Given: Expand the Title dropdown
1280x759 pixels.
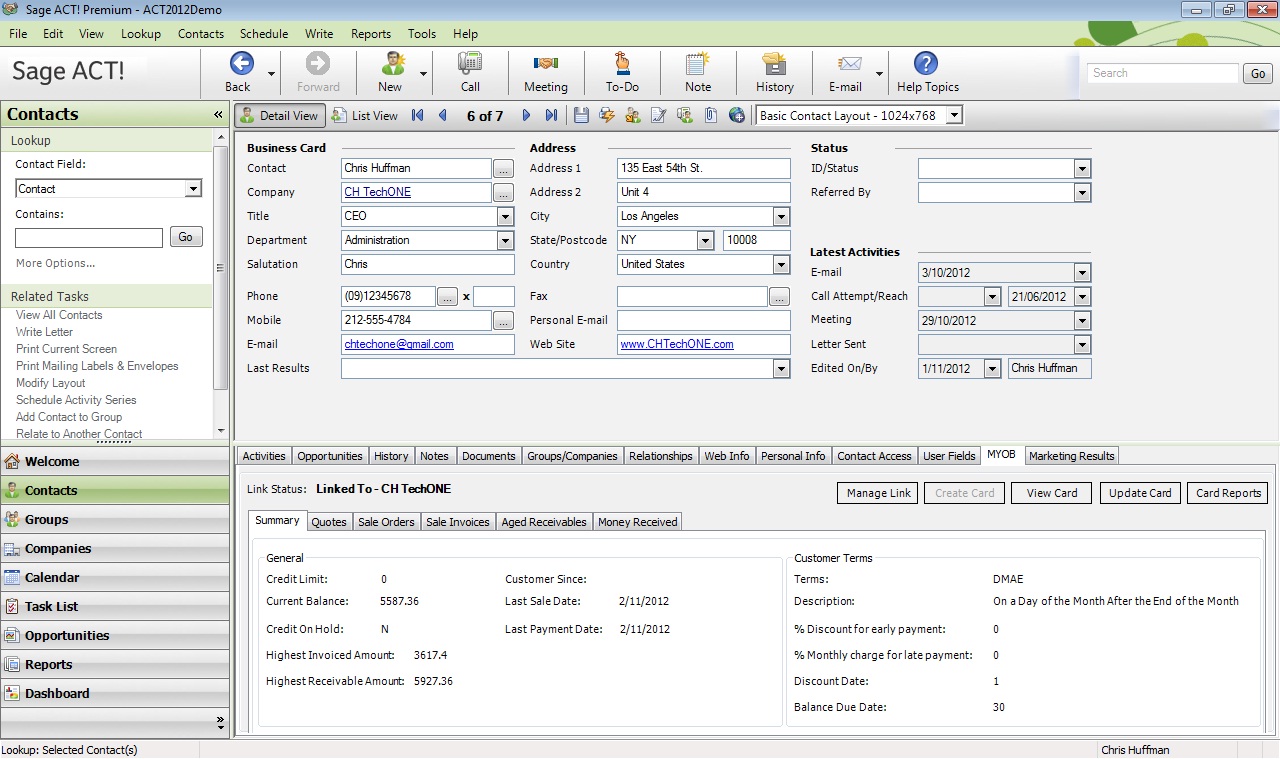Looking at the screenshot, I should 505,216.
